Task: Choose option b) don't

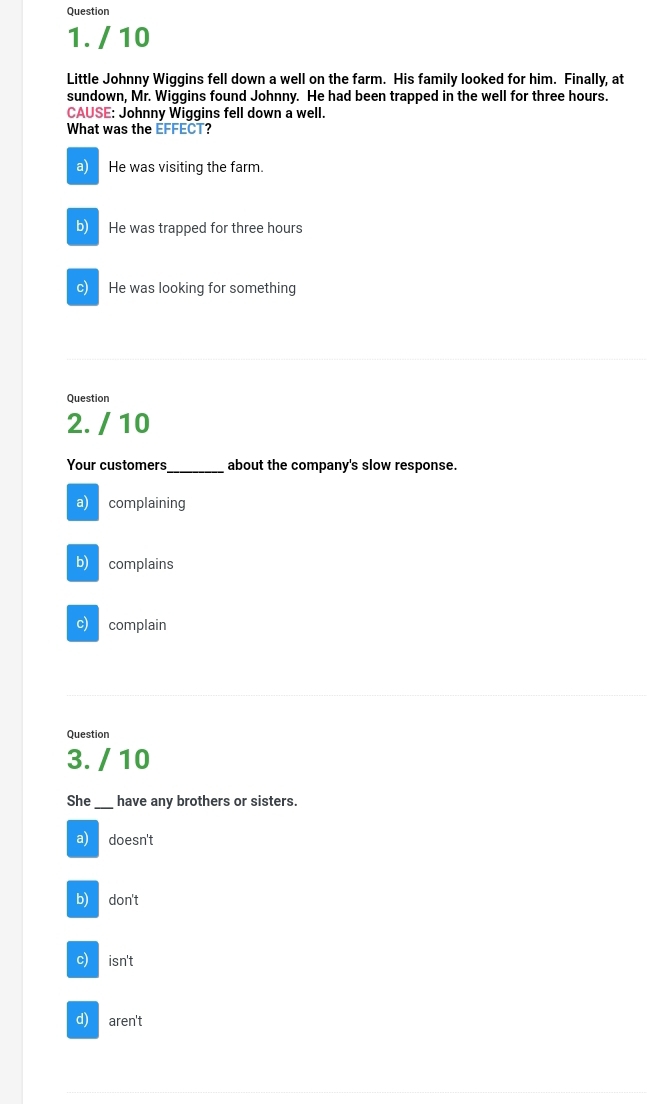Action: pyautogui.click(x=82, y=899)
